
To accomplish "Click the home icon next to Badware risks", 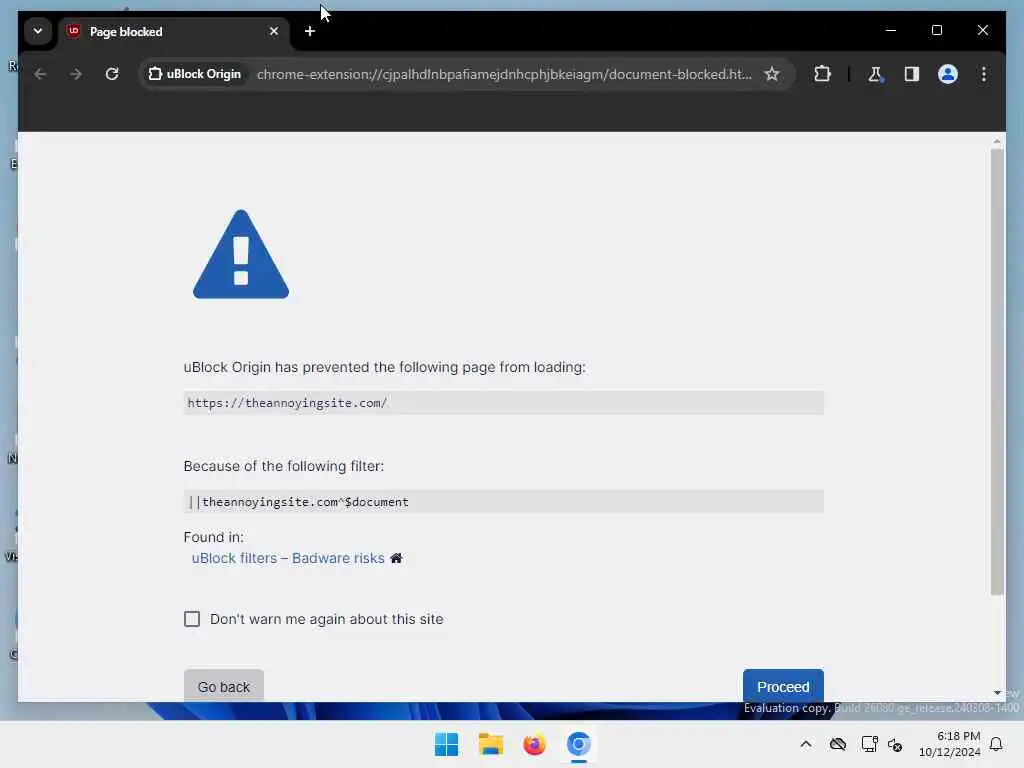I will click(396, 558).
